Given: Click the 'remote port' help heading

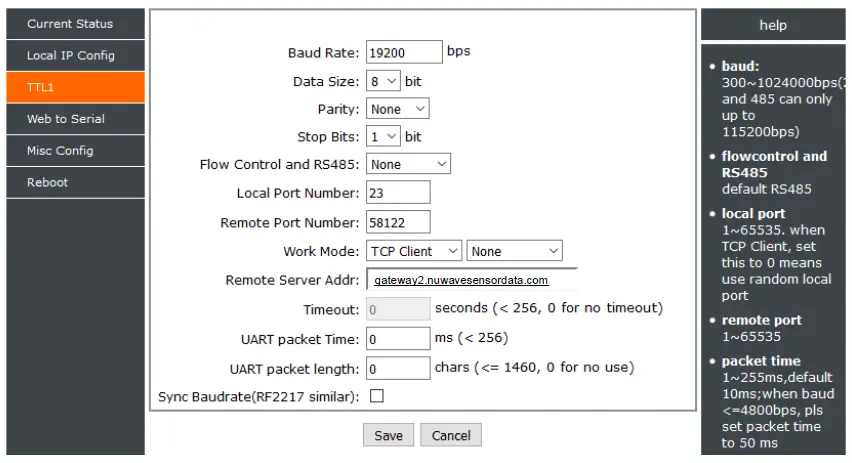Looking at the screenshot, I should point(761,320).
